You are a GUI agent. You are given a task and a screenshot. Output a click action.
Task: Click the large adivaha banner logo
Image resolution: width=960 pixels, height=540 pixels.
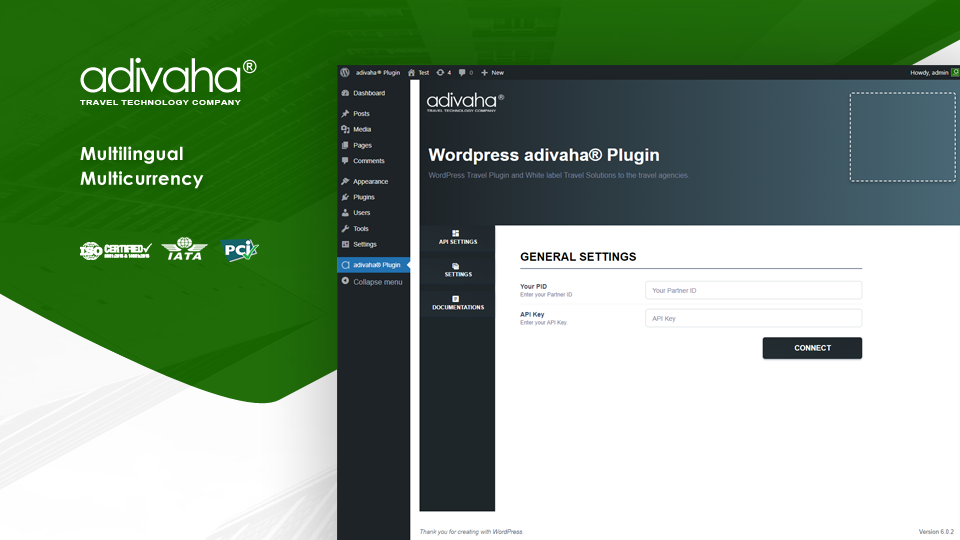[168, 82]
